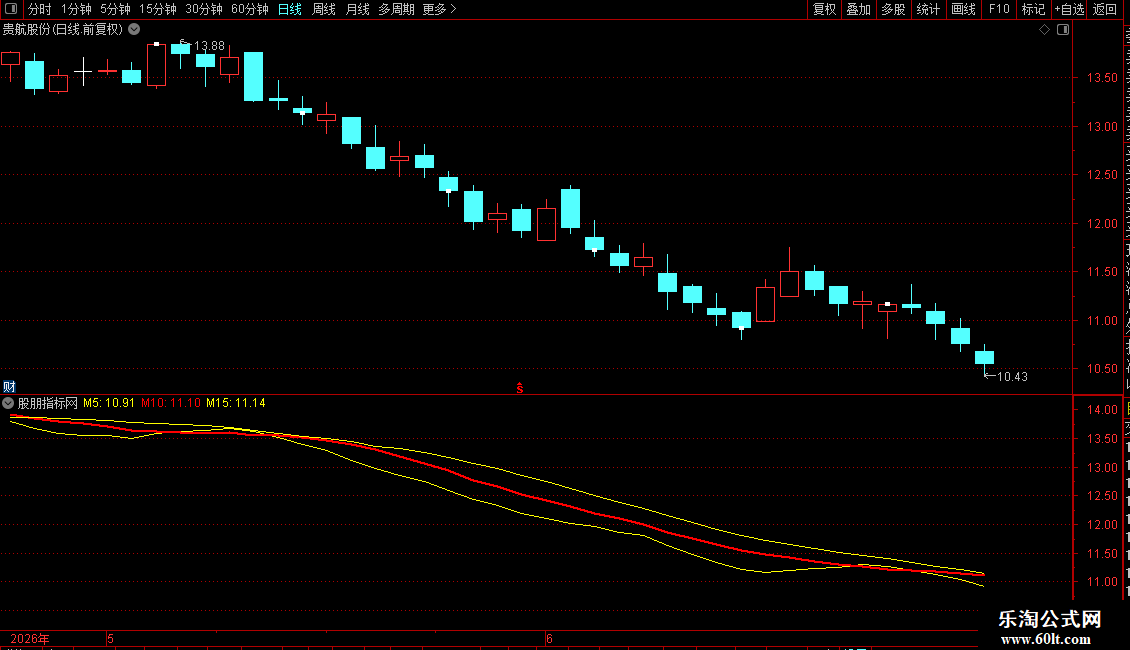Expand dropdown beside 股朋指标网 indicator
The image size is (1130, 650).
pyautogui.click(x=8, y=403)
